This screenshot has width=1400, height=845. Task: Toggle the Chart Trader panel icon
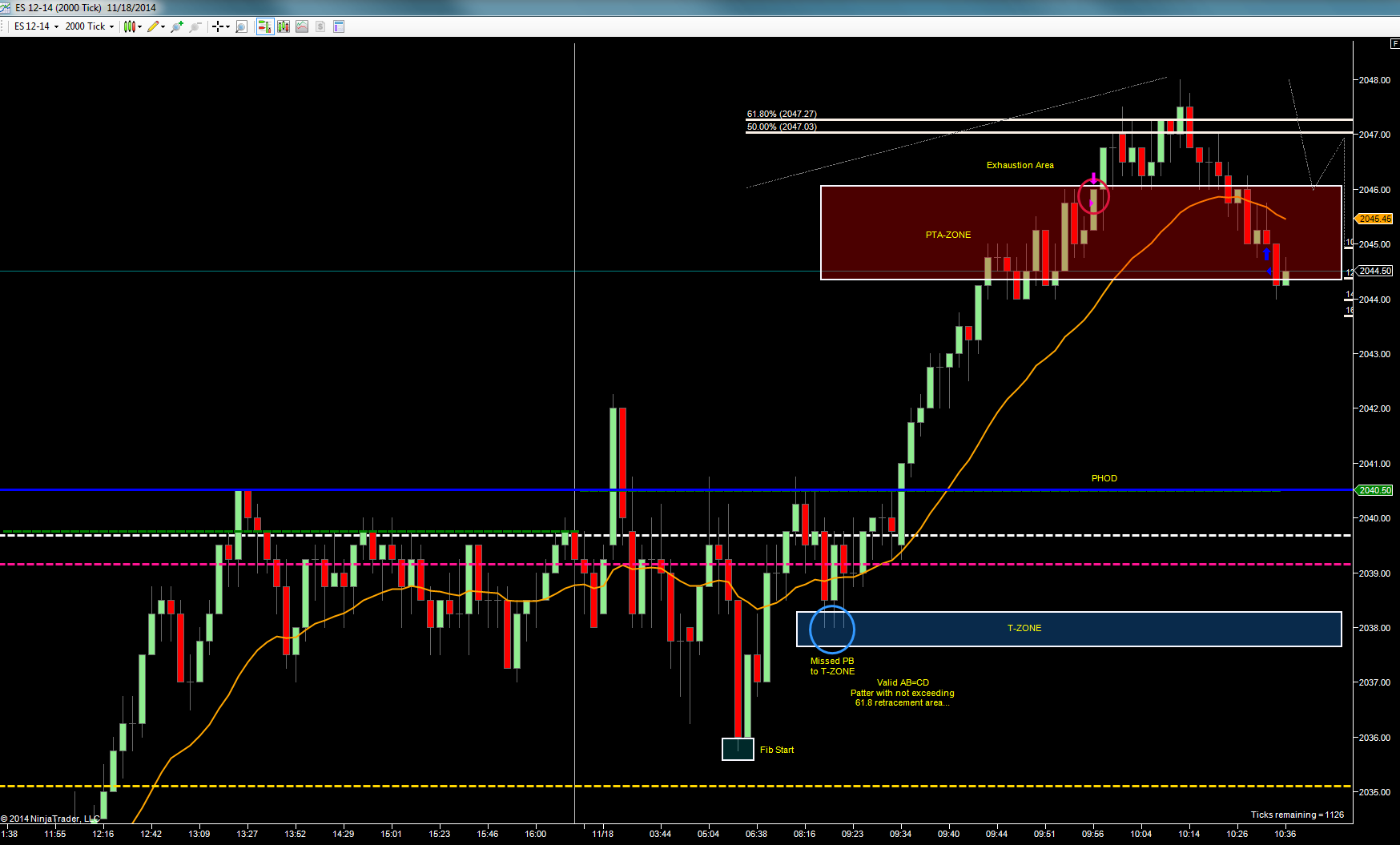pos(264,26)
